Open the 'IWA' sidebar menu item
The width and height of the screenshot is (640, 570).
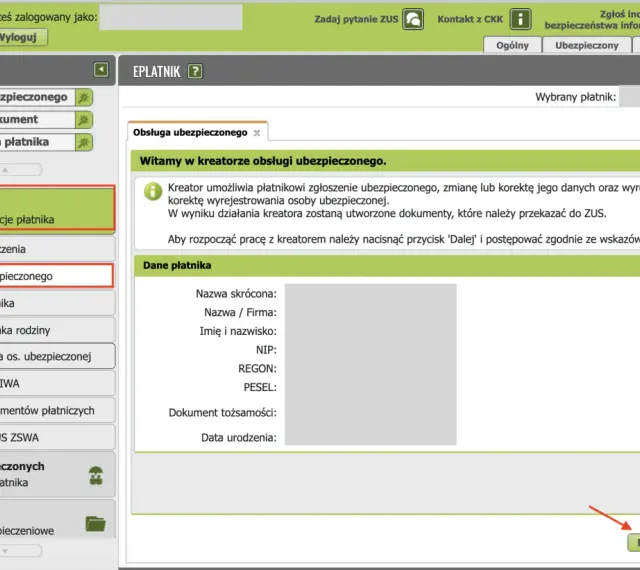pos(57,383)
